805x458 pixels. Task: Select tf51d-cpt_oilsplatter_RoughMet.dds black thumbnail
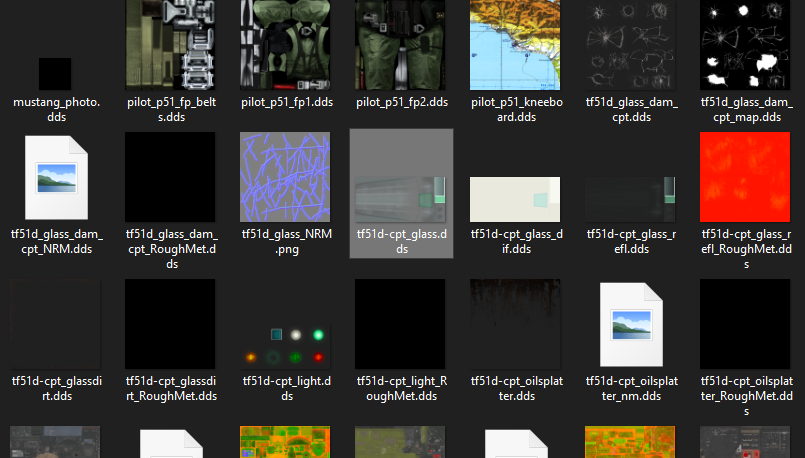745,324
